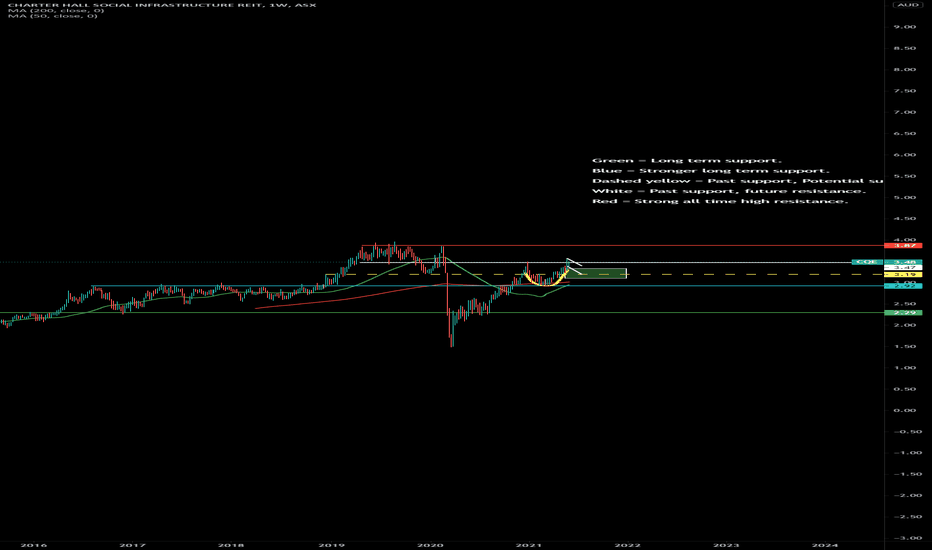Click the 2020 label on time axis
Viewport: 932px width, 550px height.
(x=430, y=545)
